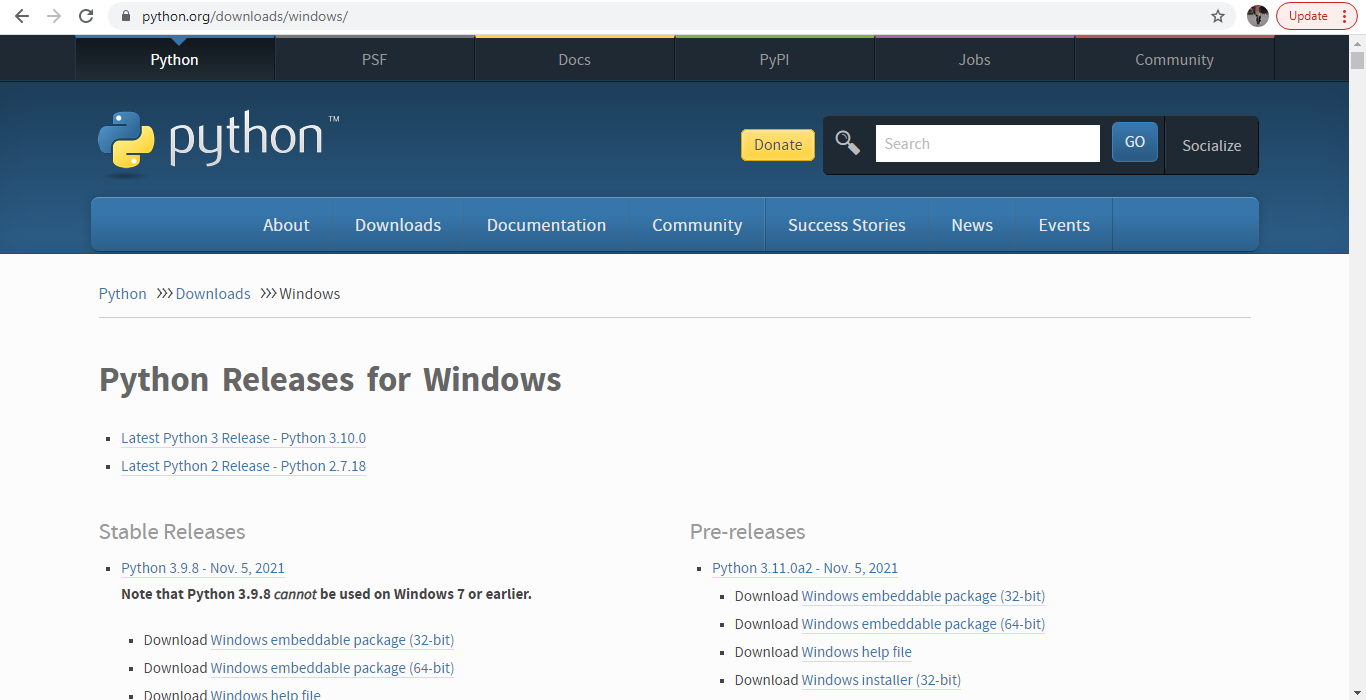This screenshot has width=1366, height=700.
Task: Open the Success Stories menu
Action: [x=847, y=225]
